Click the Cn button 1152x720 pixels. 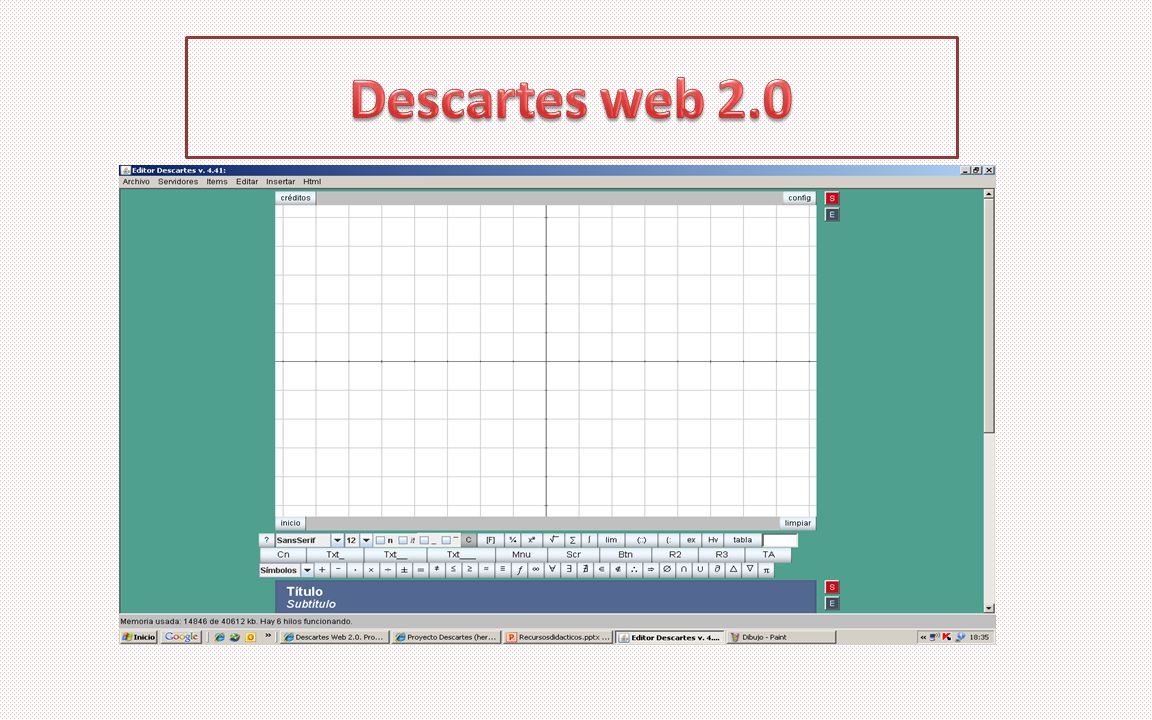pos(283,555)
